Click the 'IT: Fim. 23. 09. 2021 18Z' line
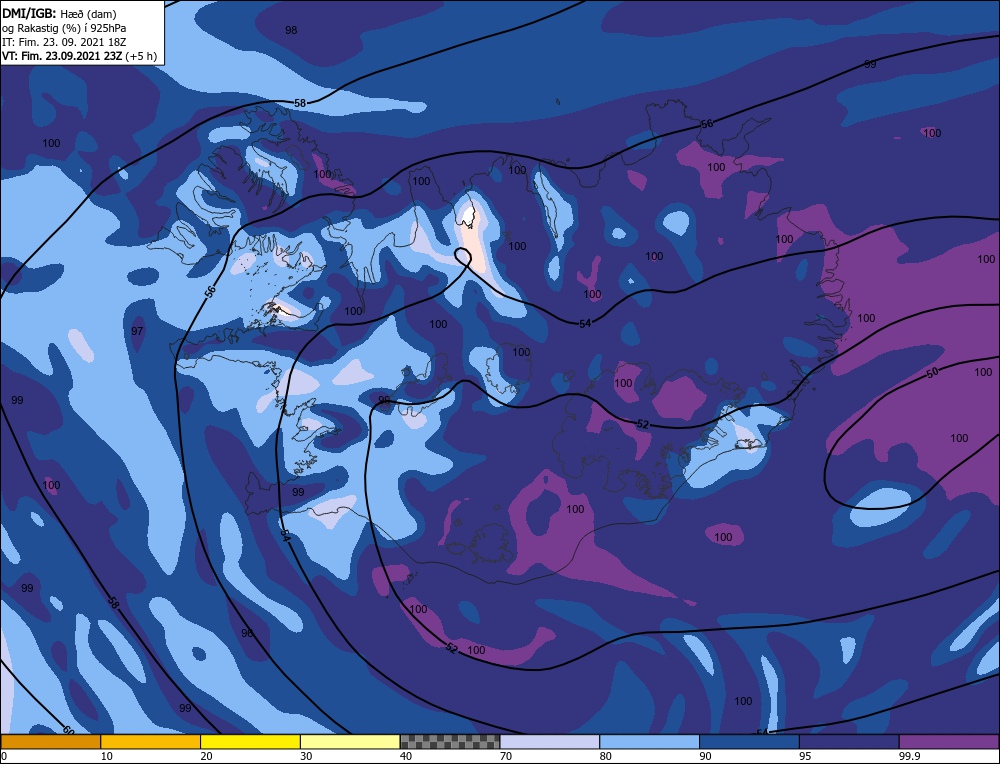Screen dimensions: 1000x764 click(x=64, y=42)
